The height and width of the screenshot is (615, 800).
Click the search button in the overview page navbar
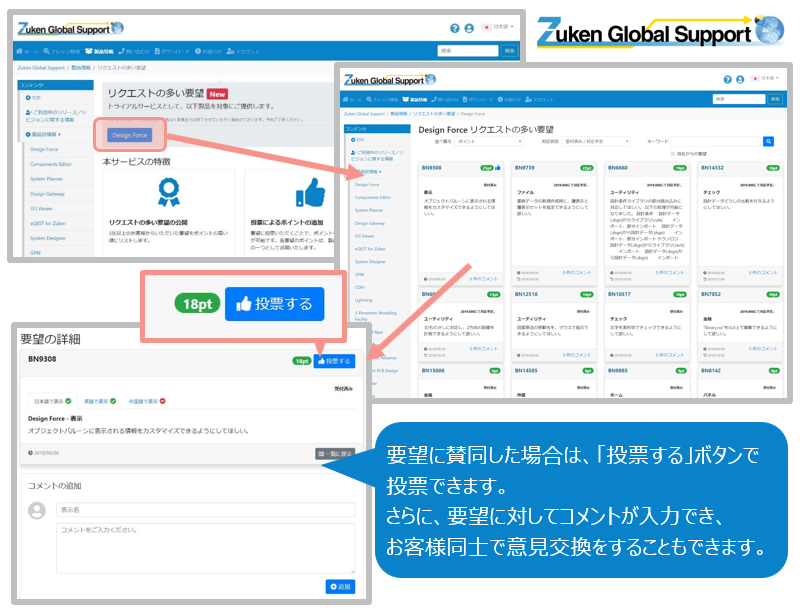pyautogui.click(x=510, y=51)
